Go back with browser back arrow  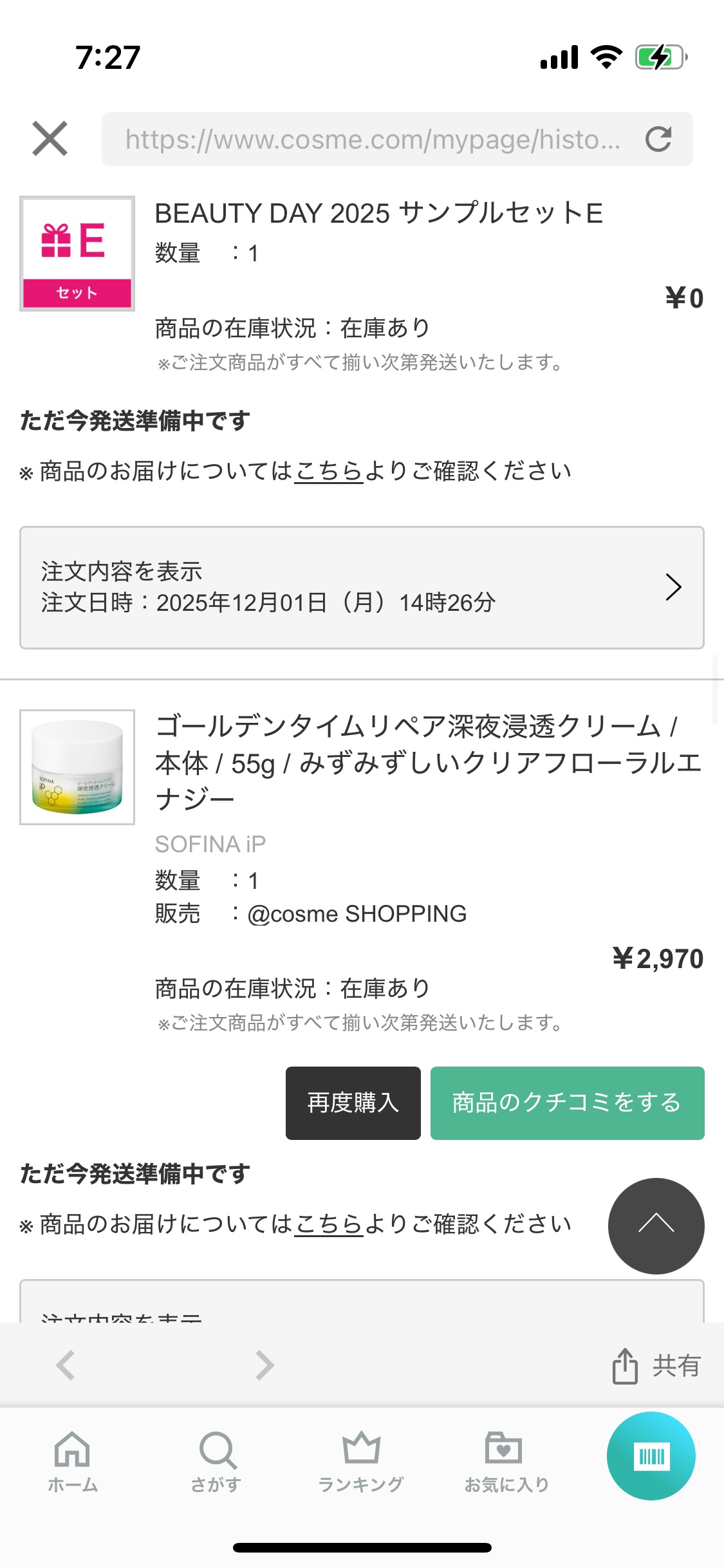click(66, 1365)
